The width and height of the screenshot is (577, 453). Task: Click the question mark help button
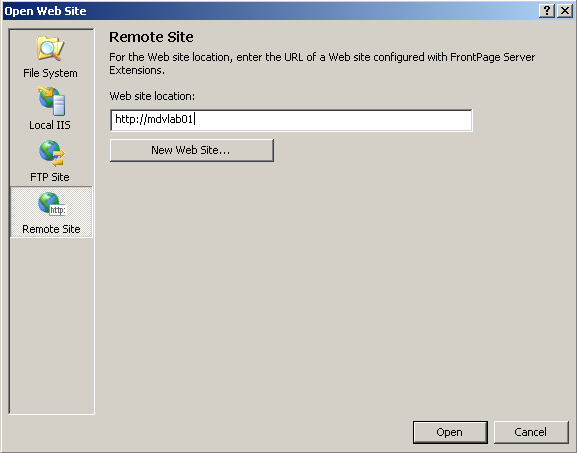(547, 11)
